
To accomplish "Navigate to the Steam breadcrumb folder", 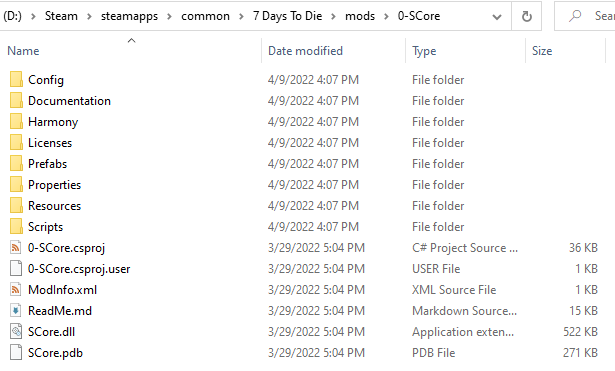I will [x=61, y=16].
